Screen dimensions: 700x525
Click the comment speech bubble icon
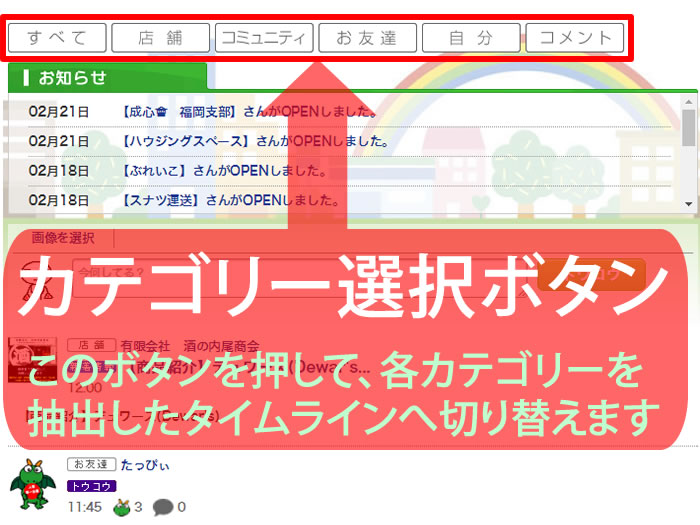pyautogui.click(x=162, y=507)
